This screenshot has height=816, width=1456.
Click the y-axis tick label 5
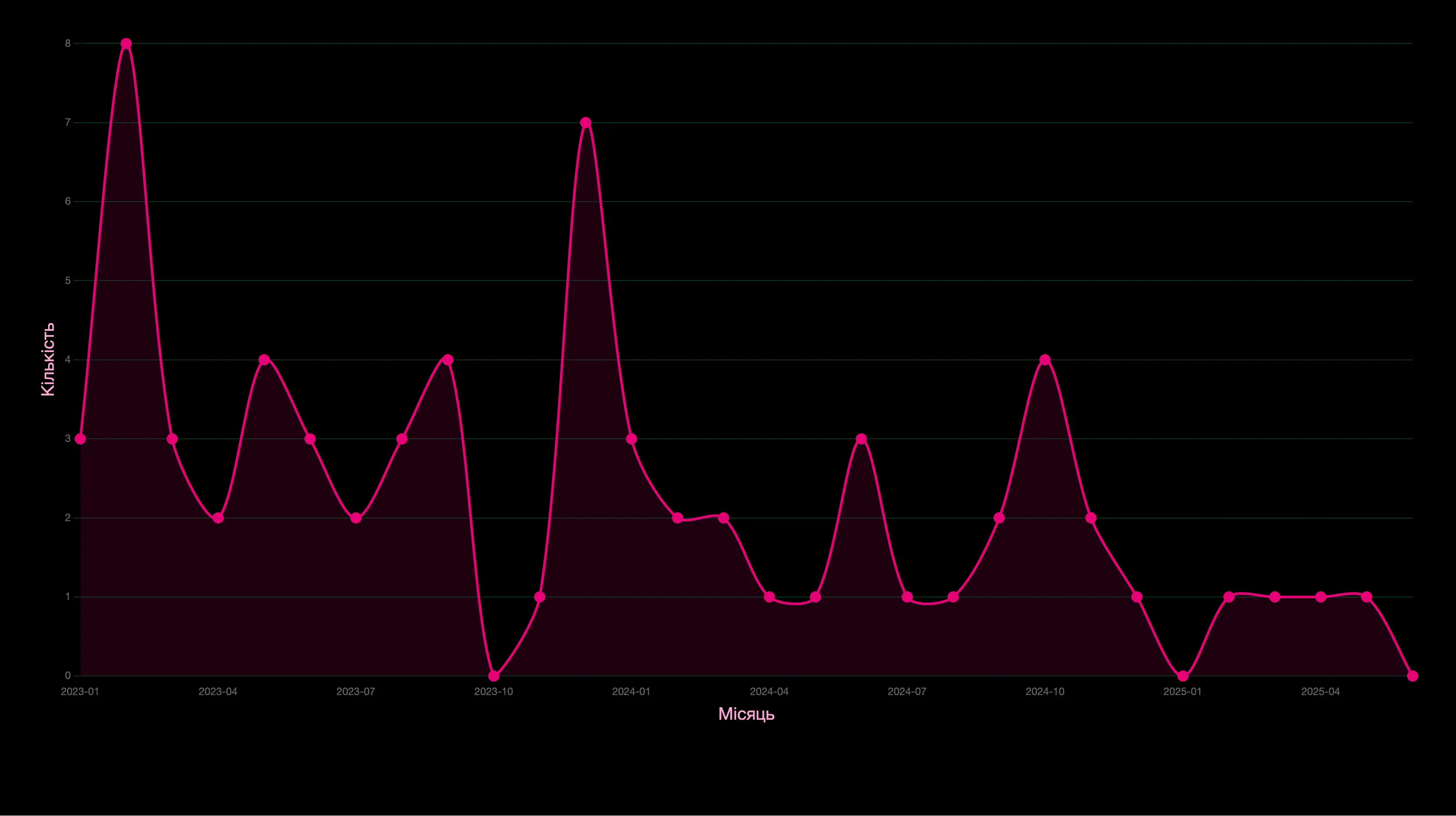(x=68, y=281)
